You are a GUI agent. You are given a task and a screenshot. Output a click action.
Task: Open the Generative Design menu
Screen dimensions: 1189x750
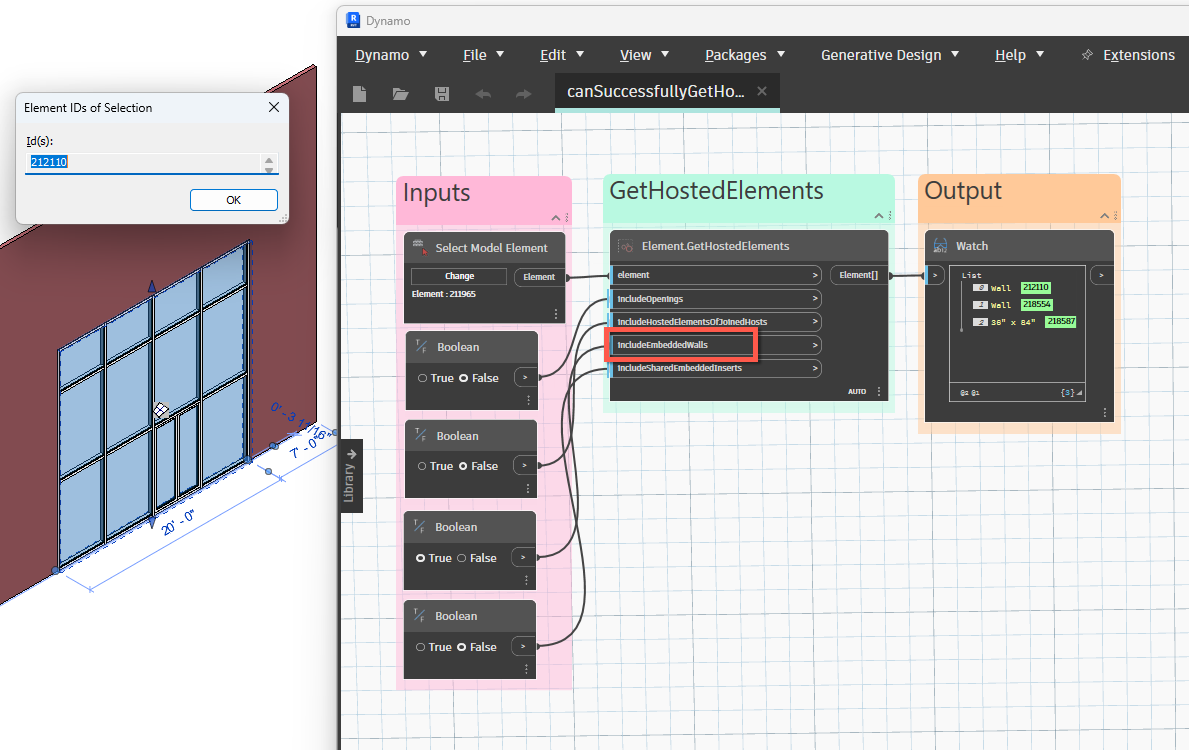890,55
